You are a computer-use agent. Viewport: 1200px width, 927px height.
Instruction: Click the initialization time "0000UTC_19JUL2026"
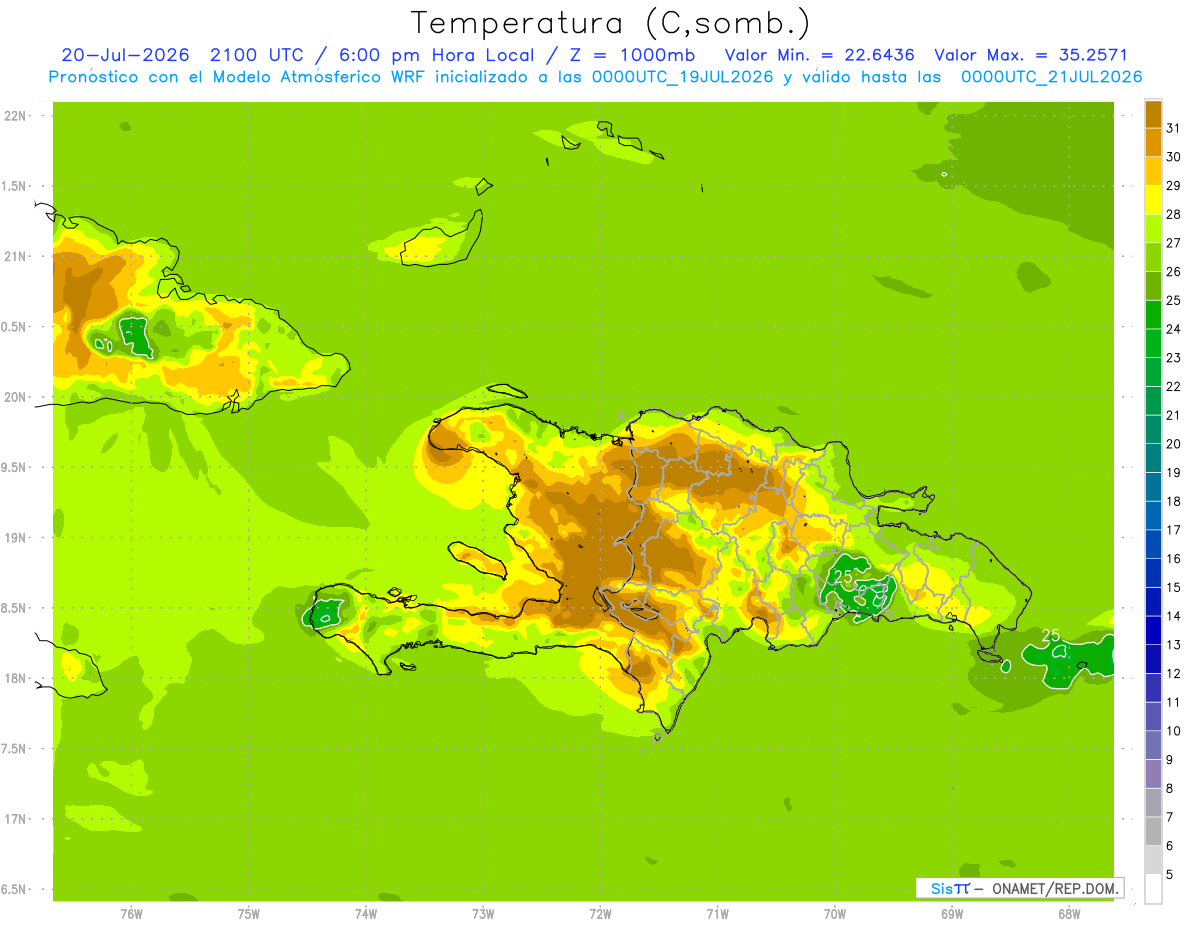click(684, 77)
